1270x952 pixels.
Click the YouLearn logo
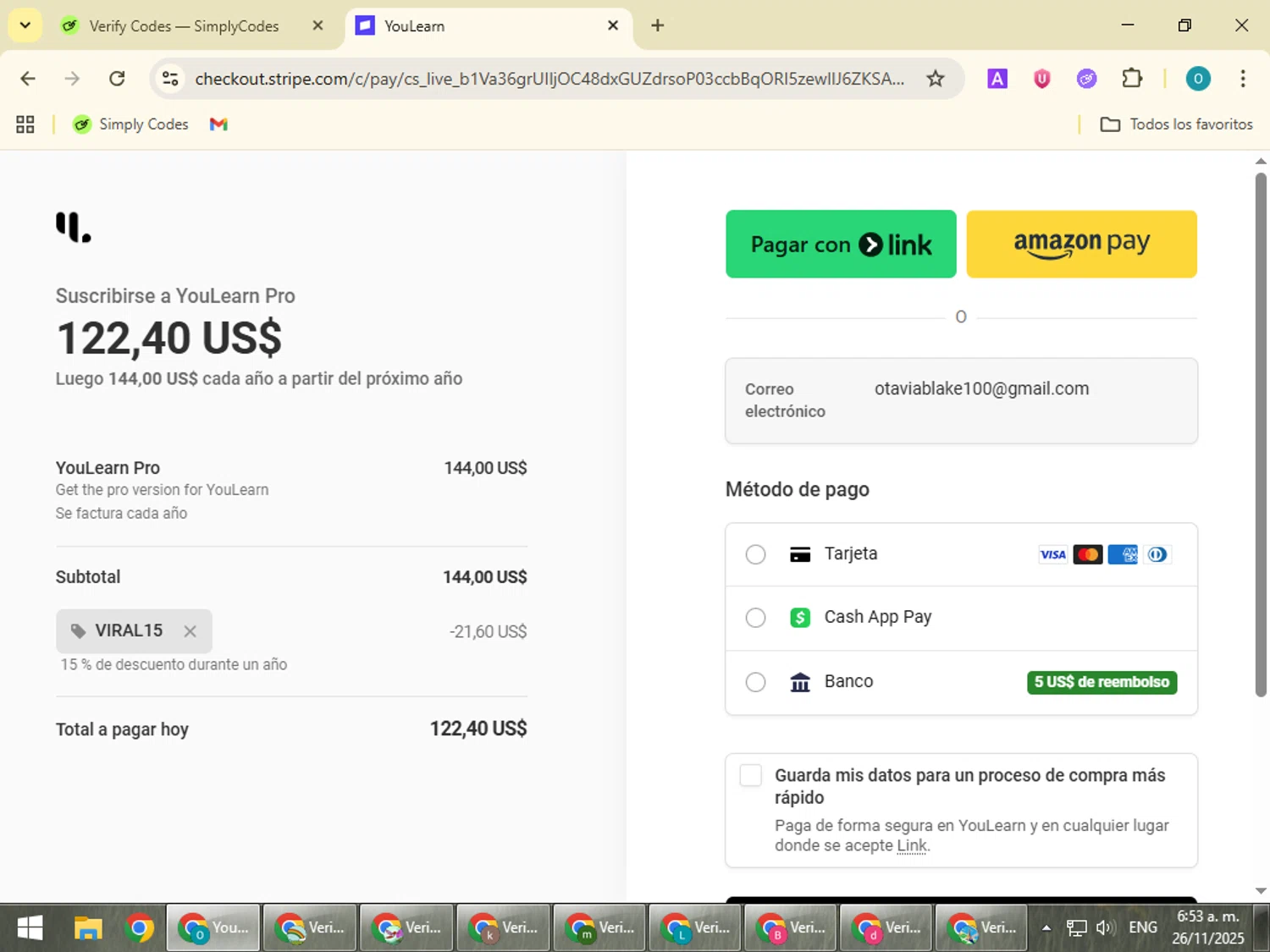[73, 227]
